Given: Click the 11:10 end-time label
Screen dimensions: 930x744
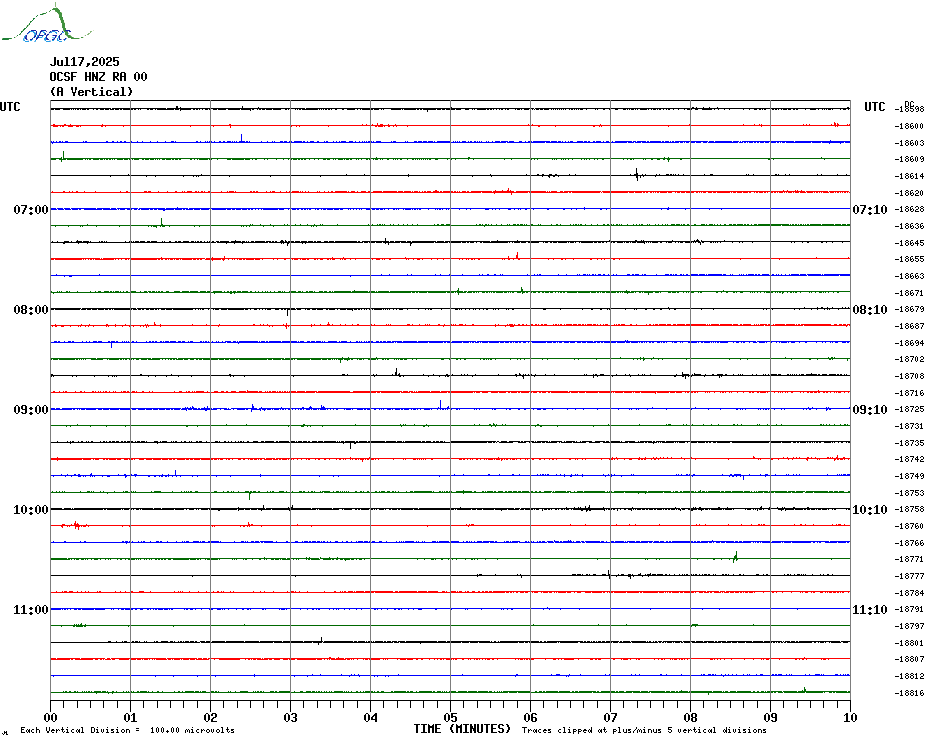Looking at the screenshot, I should [x=870, y=609].
